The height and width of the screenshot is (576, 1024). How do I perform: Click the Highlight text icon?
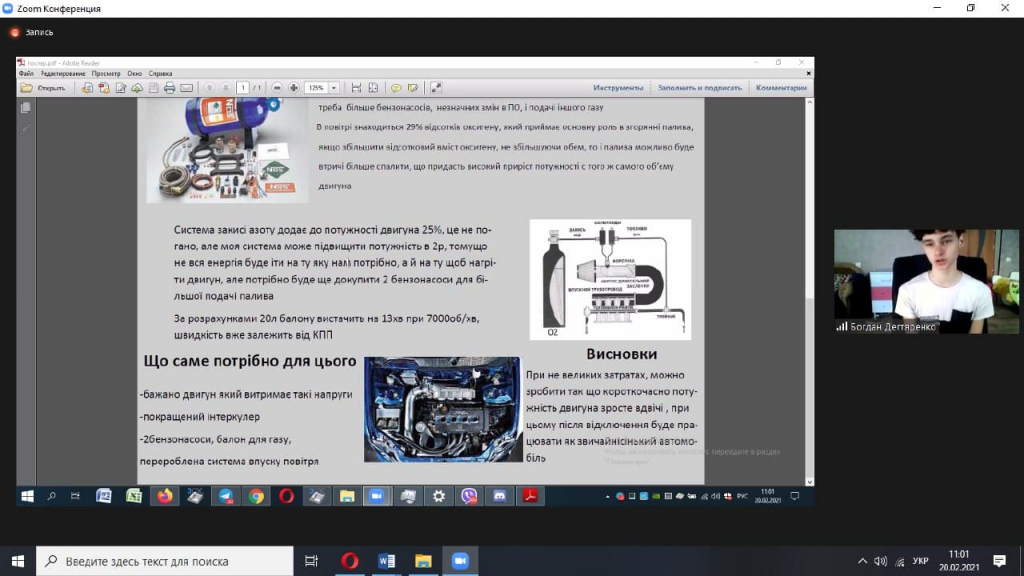click(x=413, y=88)
